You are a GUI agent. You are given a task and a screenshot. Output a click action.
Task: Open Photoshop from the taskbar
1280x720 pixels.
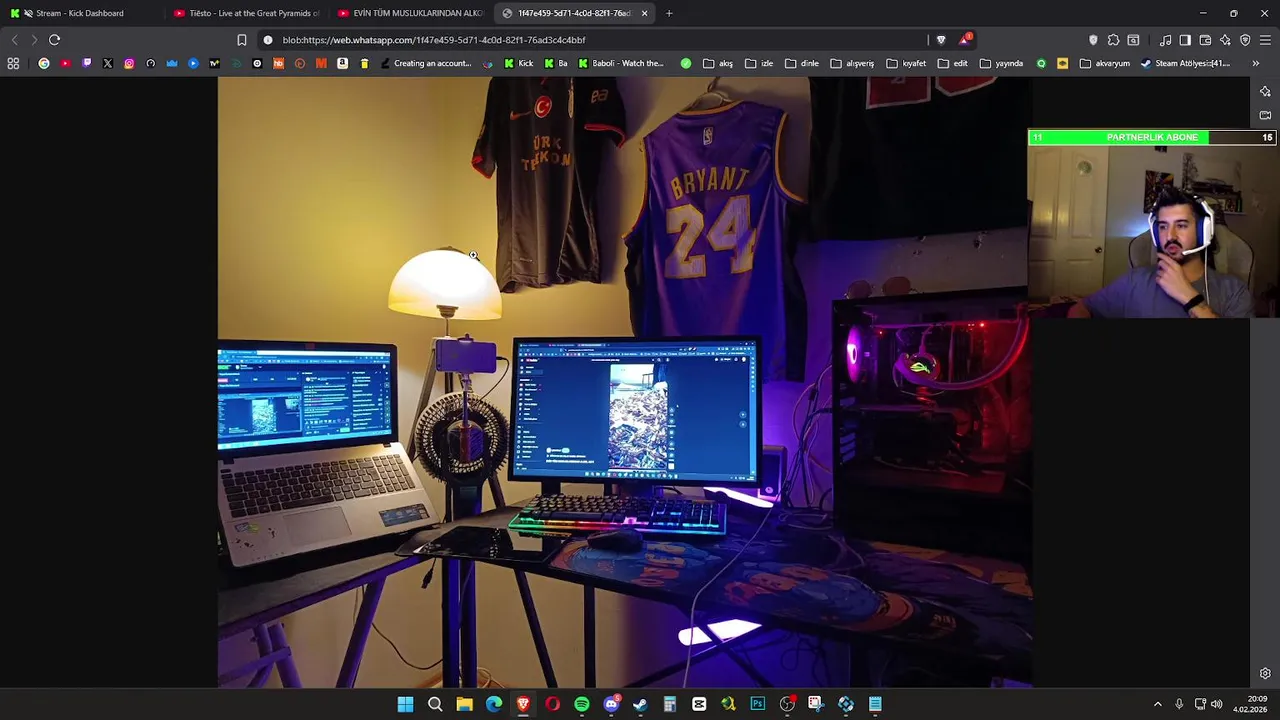coord(758,704)
